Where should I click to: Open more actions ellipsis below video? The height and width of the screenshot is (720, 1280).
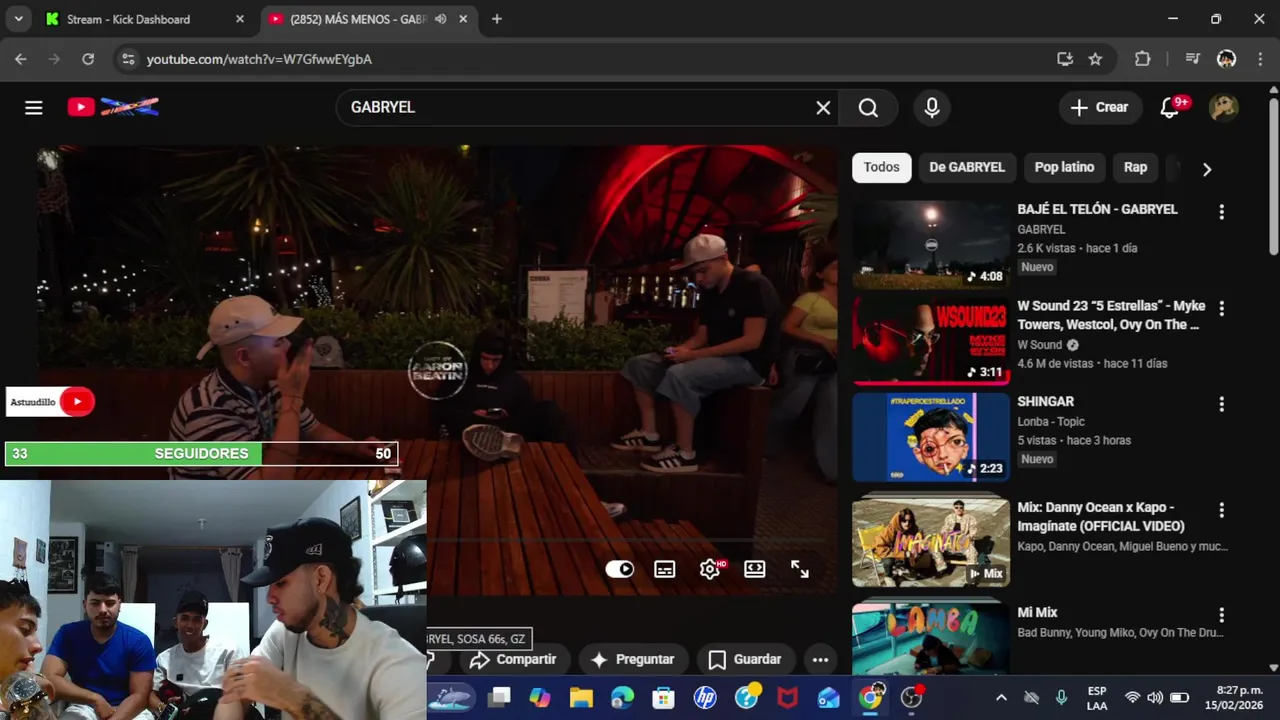pyautogui.click(x=820, y=659)
